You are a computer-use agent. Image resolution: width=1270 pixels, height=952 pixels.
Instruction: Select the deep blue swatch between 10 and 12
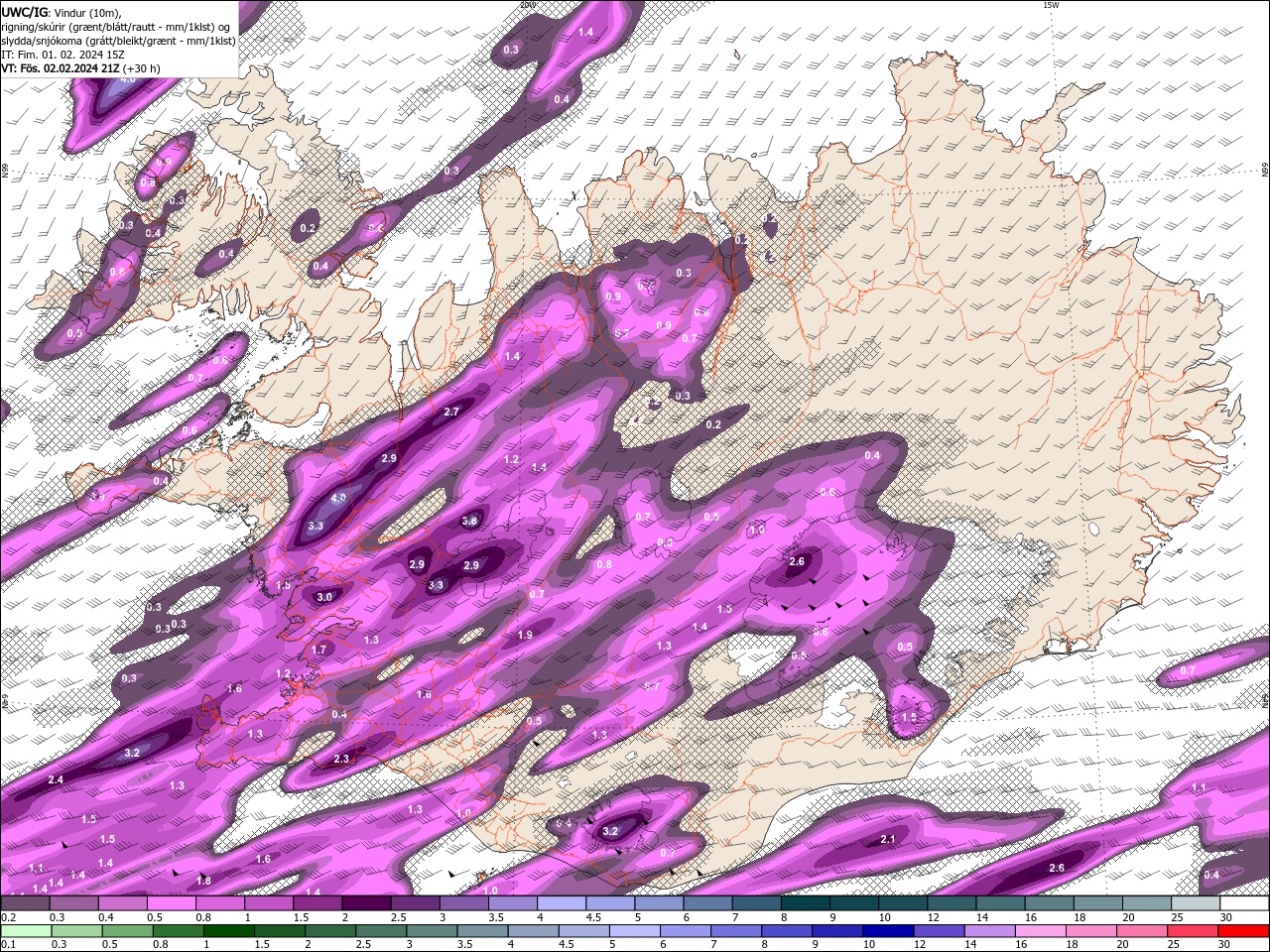888,931
